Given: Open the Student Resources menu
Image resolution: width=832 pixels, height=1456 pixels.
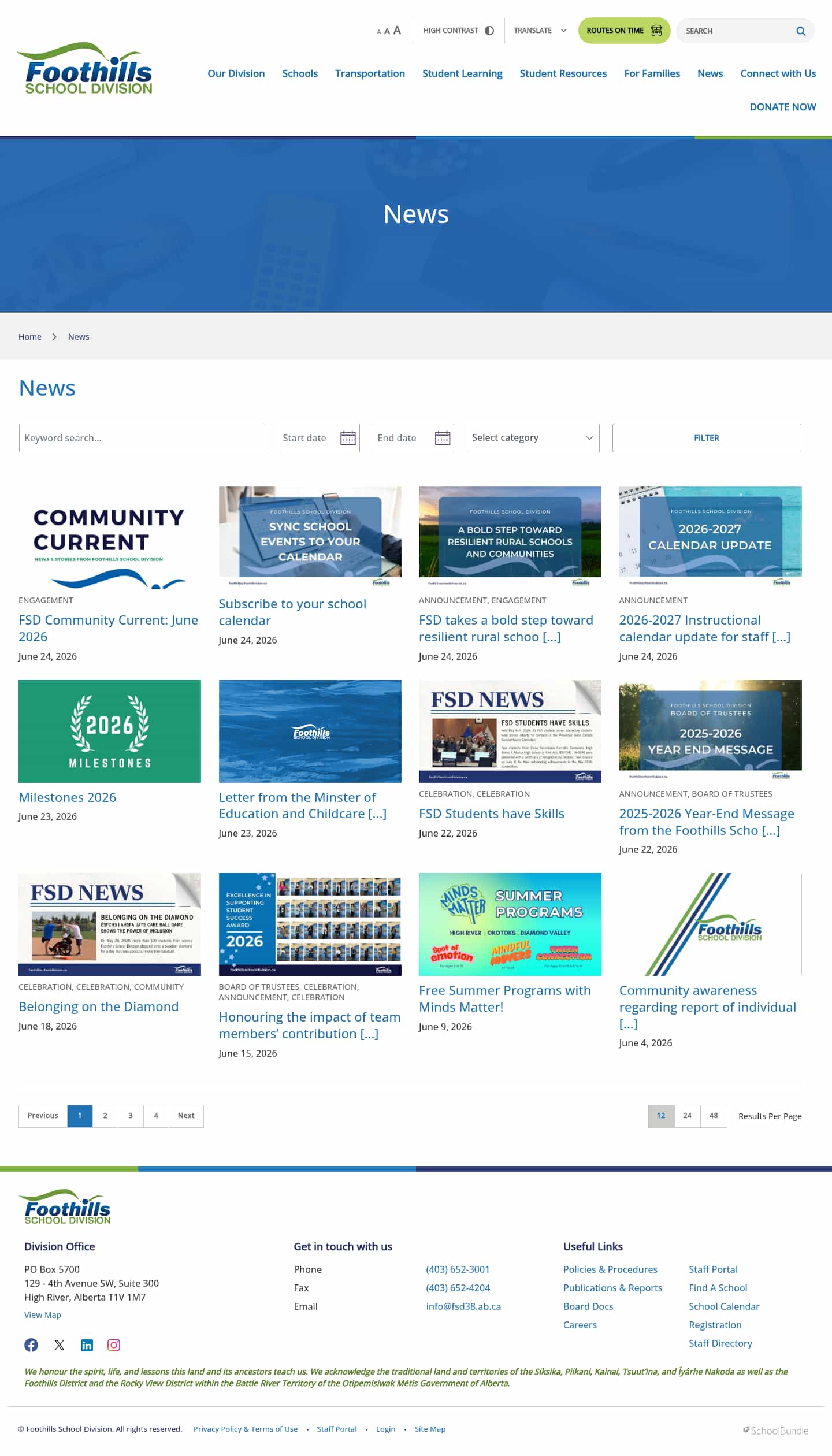Looking at the screenshot, I should point(563,73).
